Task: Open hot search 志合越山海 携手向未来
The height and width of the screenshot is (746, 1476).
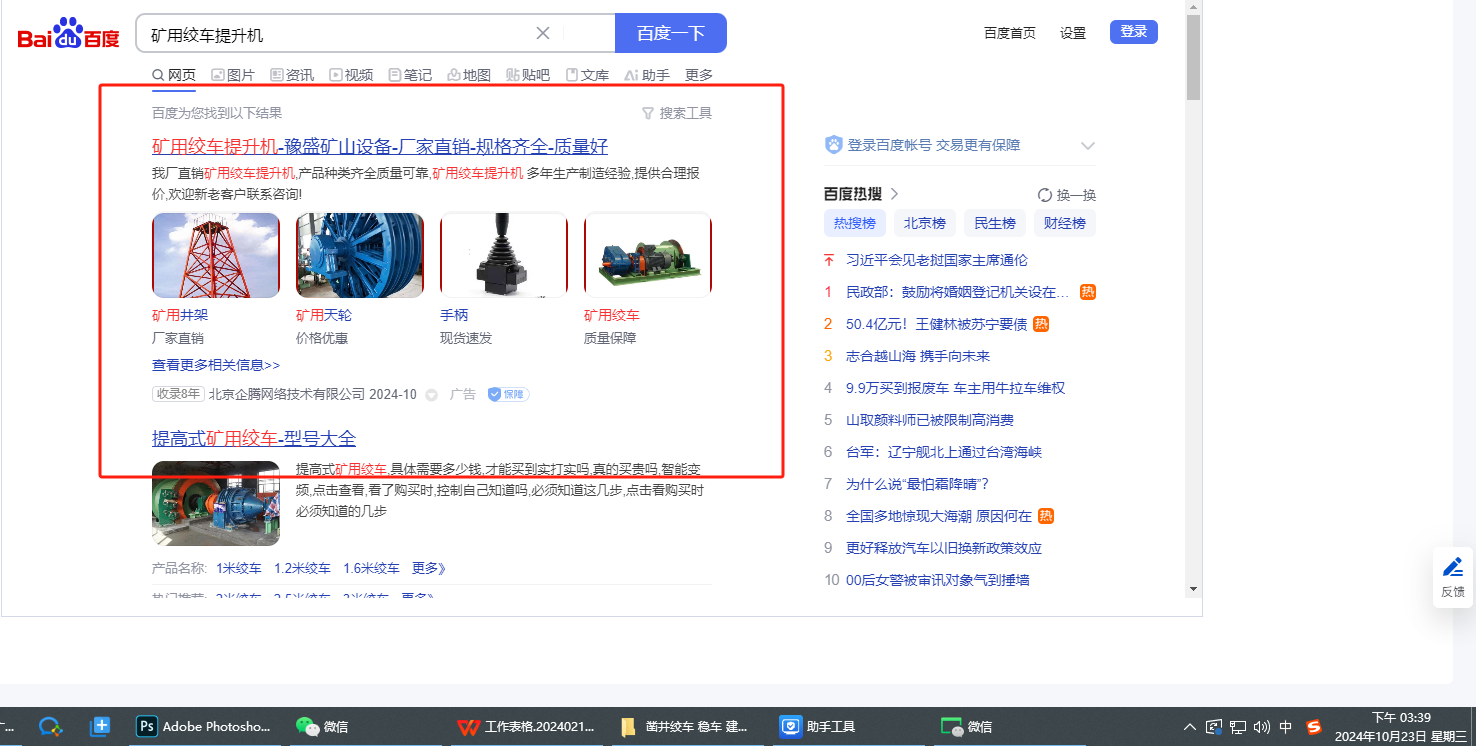Action: point(918,356)
